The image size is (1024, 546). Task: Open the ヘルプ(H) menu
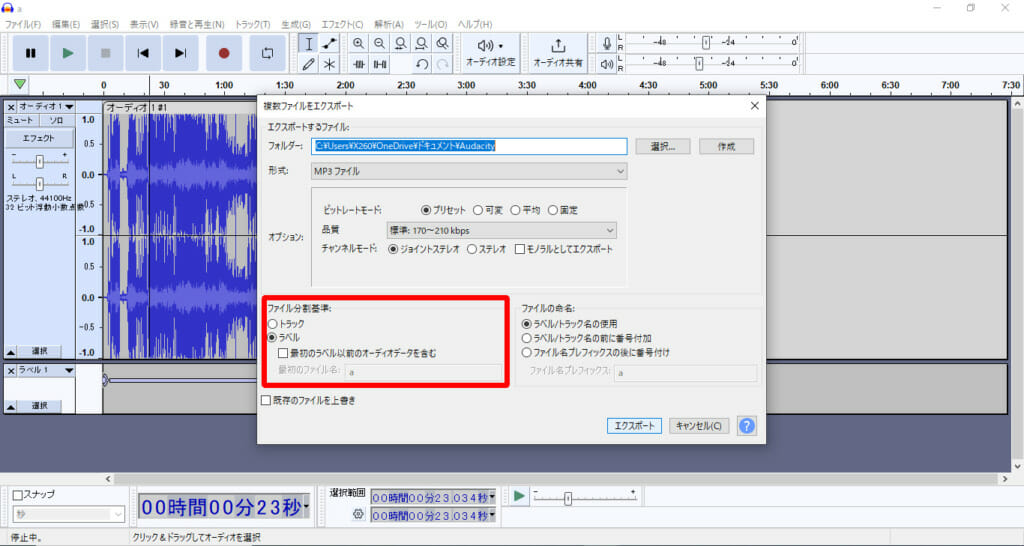click(x=475, y=24)
